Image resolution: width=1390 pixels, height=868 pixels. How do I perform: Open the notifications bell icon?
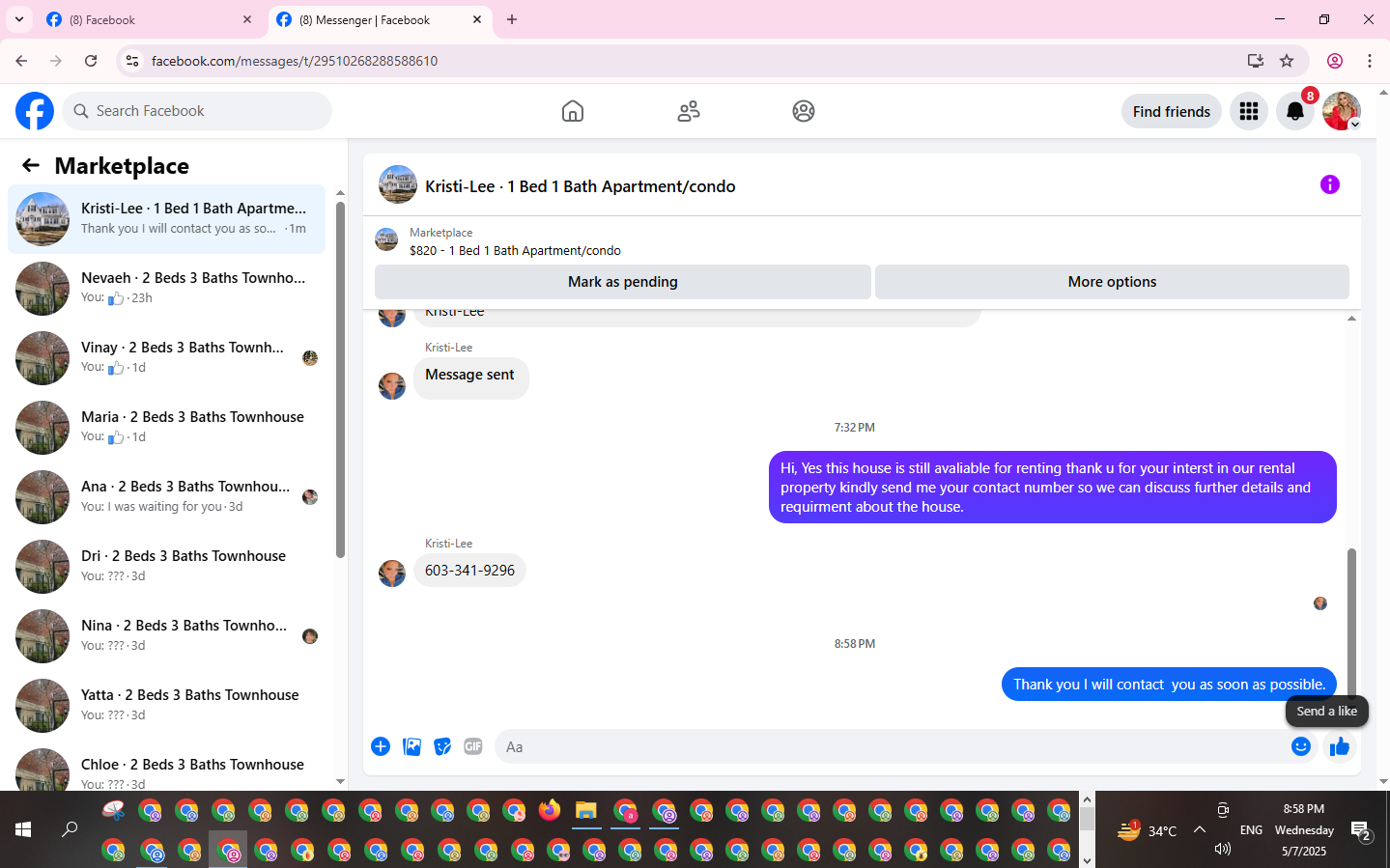click(1295, 111)
